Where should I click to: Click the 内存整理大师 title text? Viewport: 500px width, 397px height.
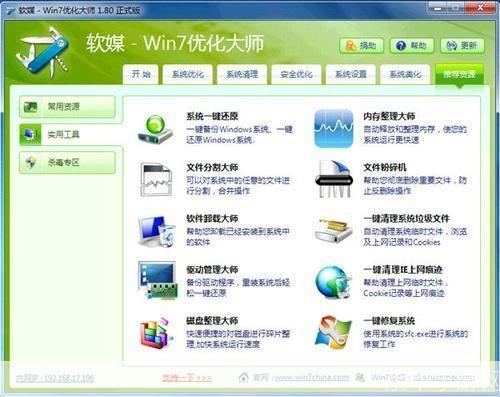click(x=389, y=116)
